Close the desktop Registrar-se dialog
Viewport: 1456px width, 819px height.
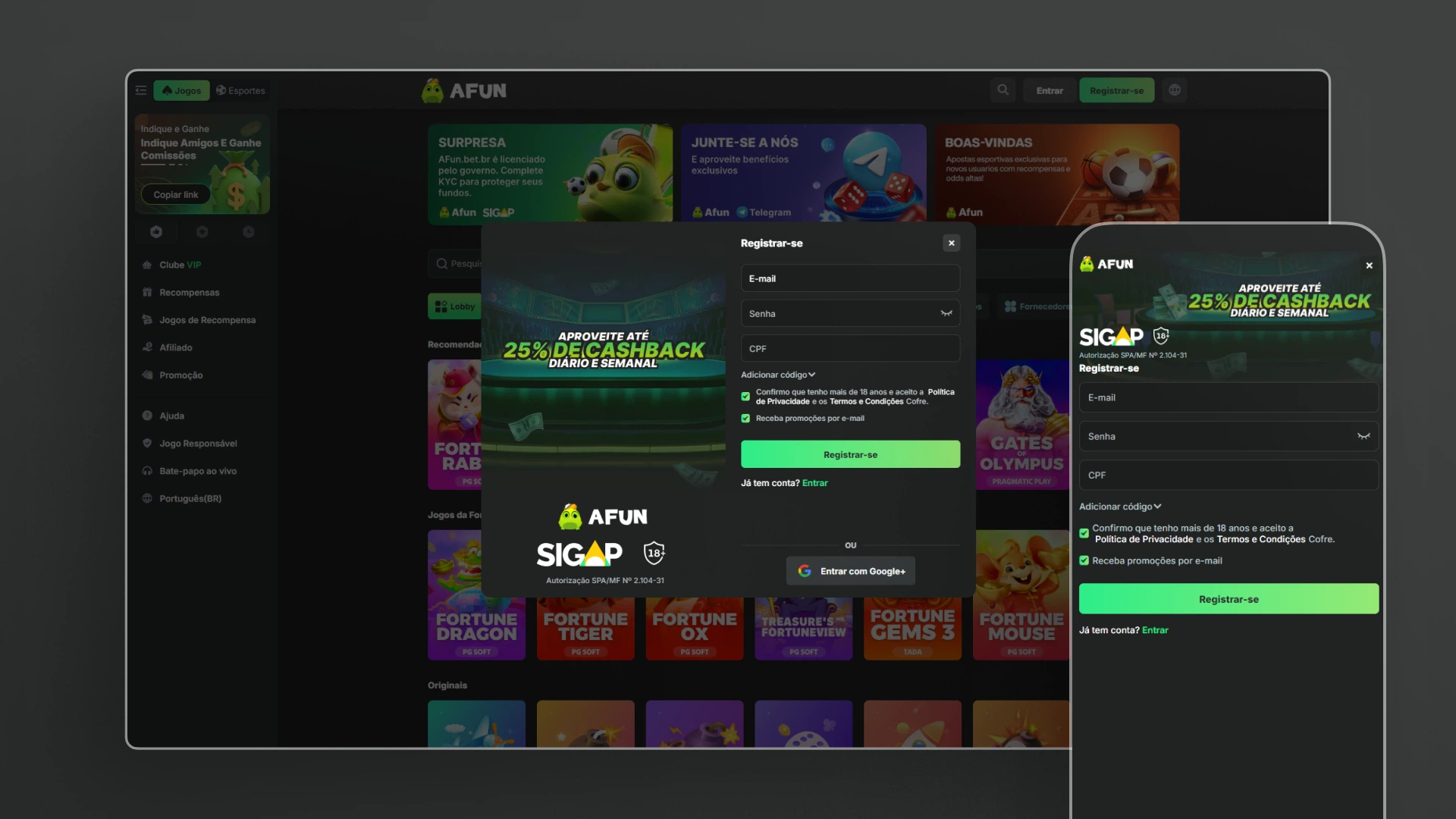coord(951,243)
